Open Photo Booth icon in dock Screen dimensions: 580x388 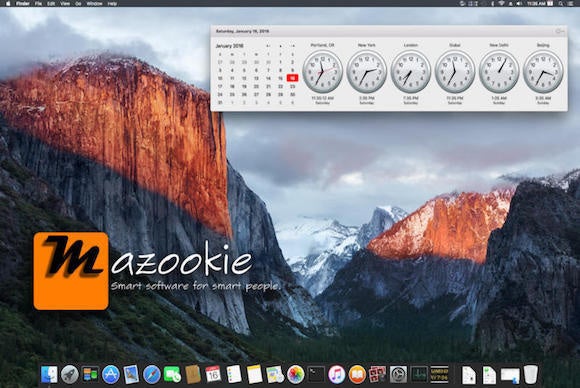[378, 375]
